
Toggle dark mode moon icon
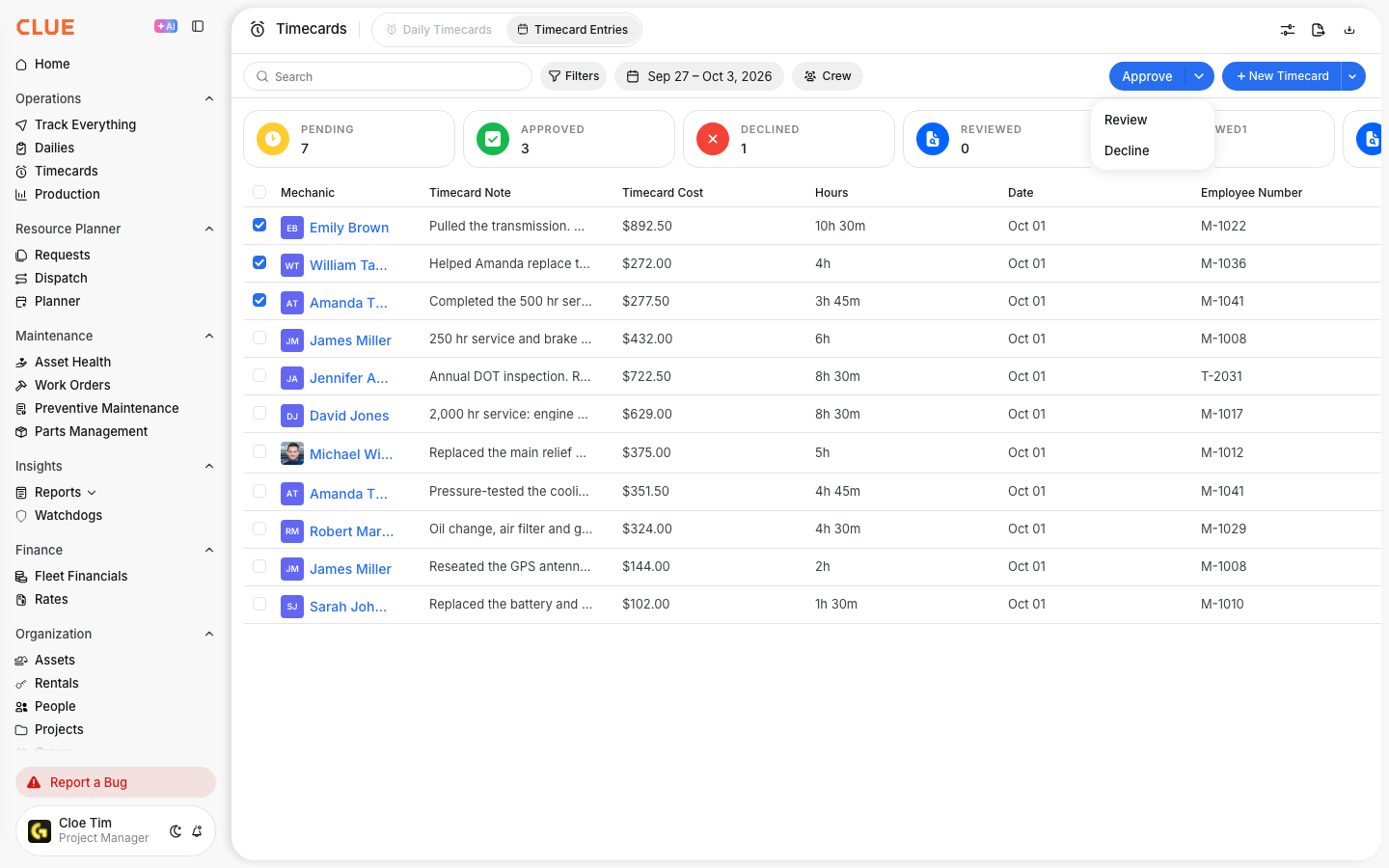coord(176,831)
